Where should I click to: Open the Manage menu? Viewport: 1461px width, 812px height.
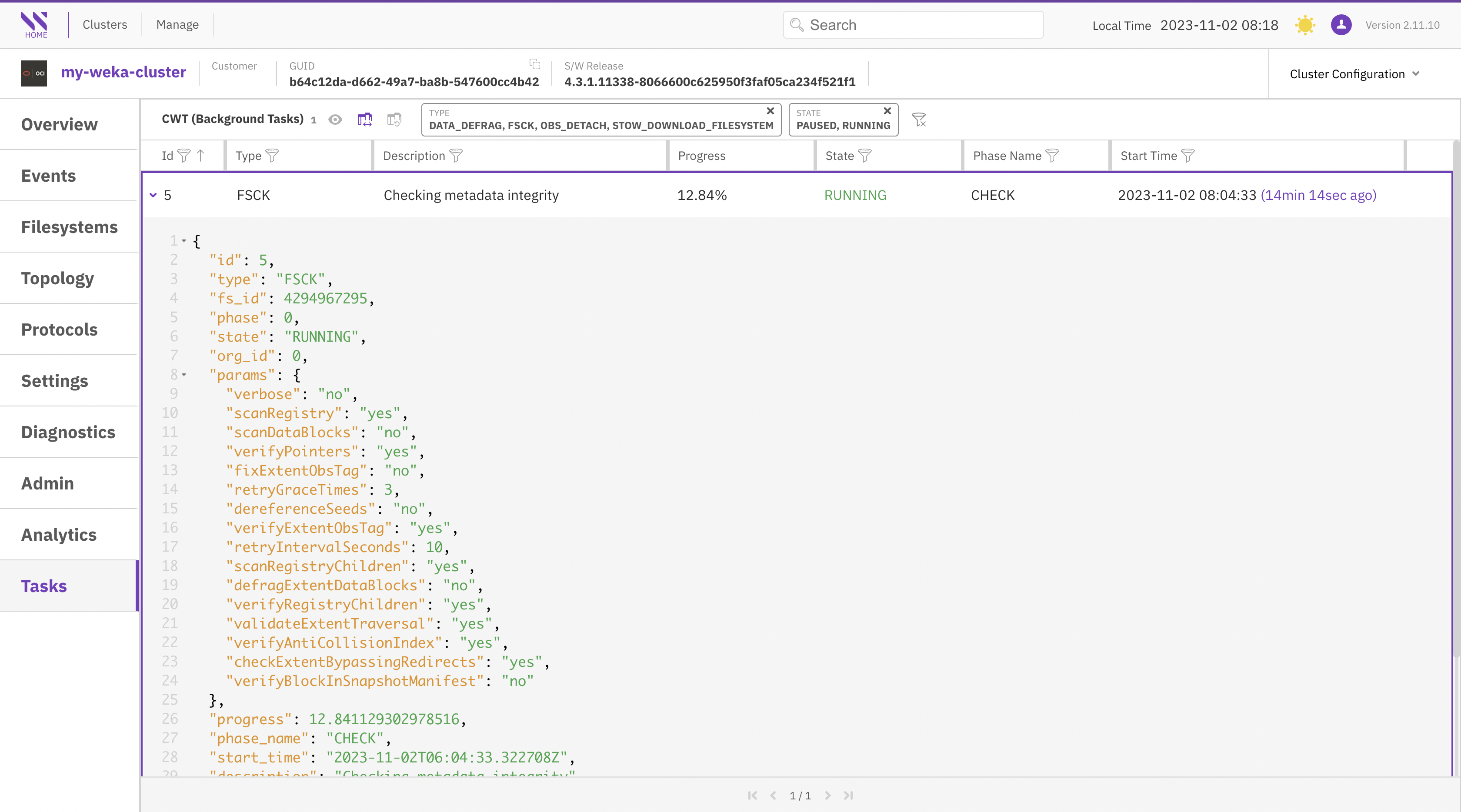(177, 25)
